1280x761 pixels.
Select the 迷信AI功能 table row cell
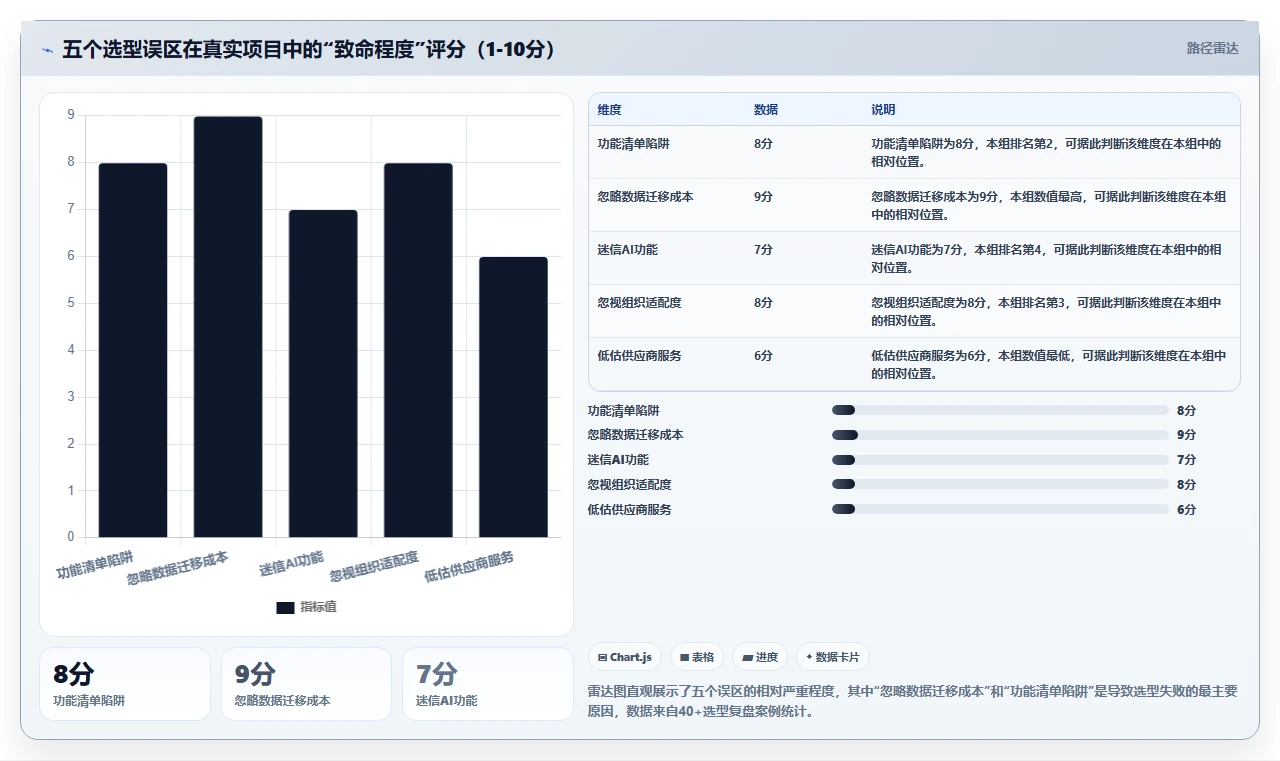pyautogui.click(x=627, y=250)
